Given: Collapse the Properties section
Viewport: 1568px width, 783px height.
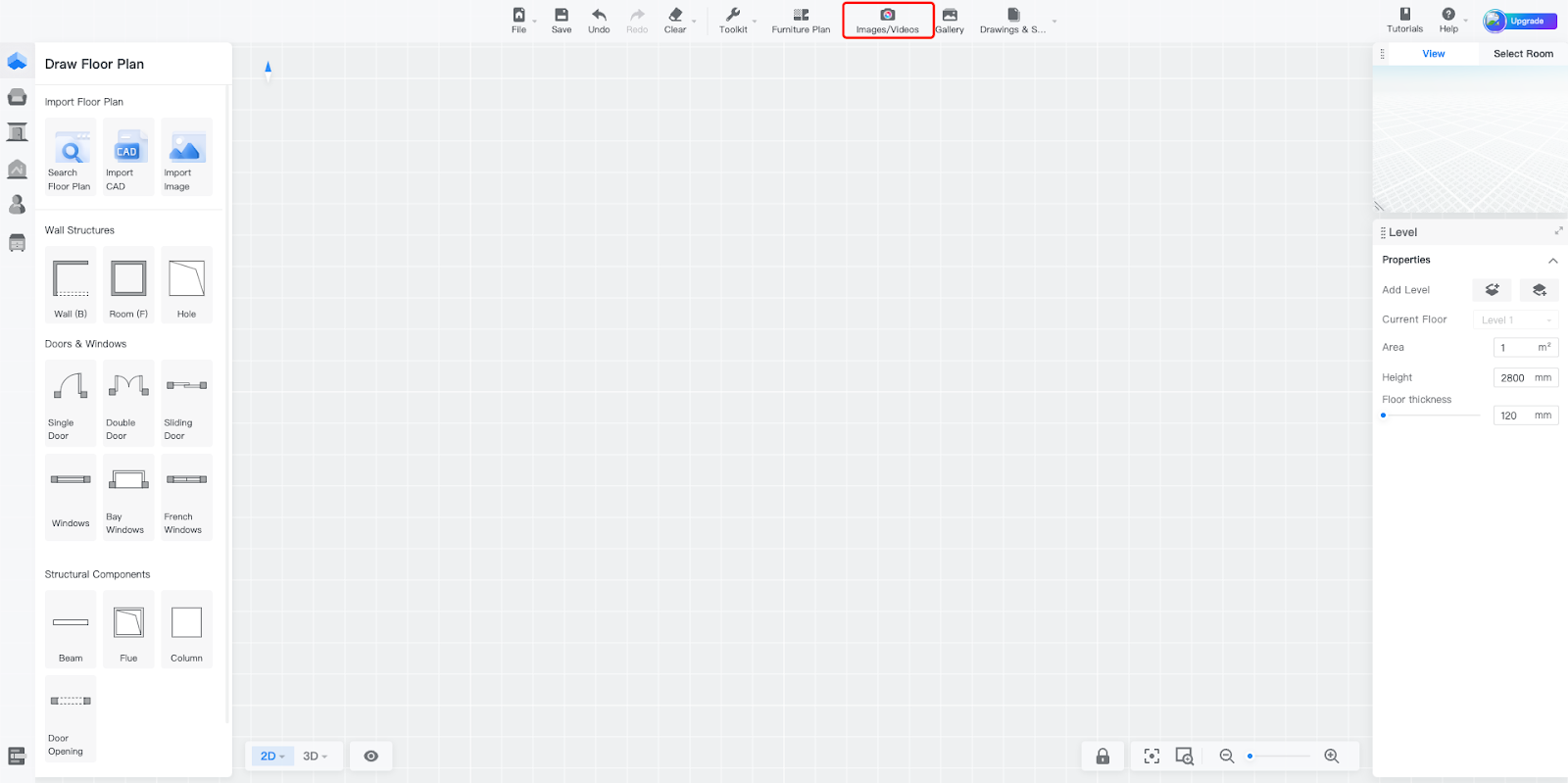Looking at the screenshot, I should click(x=1553, y=261).
